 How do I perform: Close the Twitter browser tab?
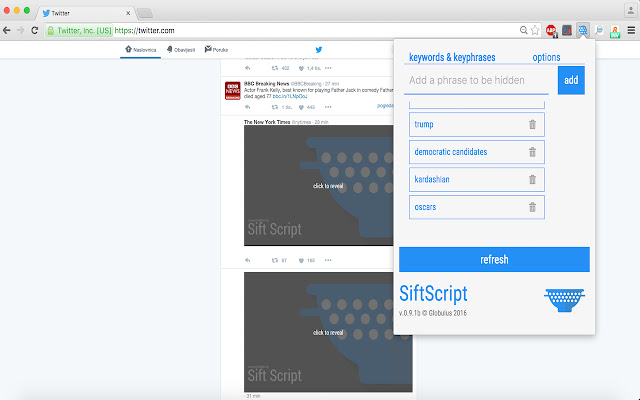point(128,13)
